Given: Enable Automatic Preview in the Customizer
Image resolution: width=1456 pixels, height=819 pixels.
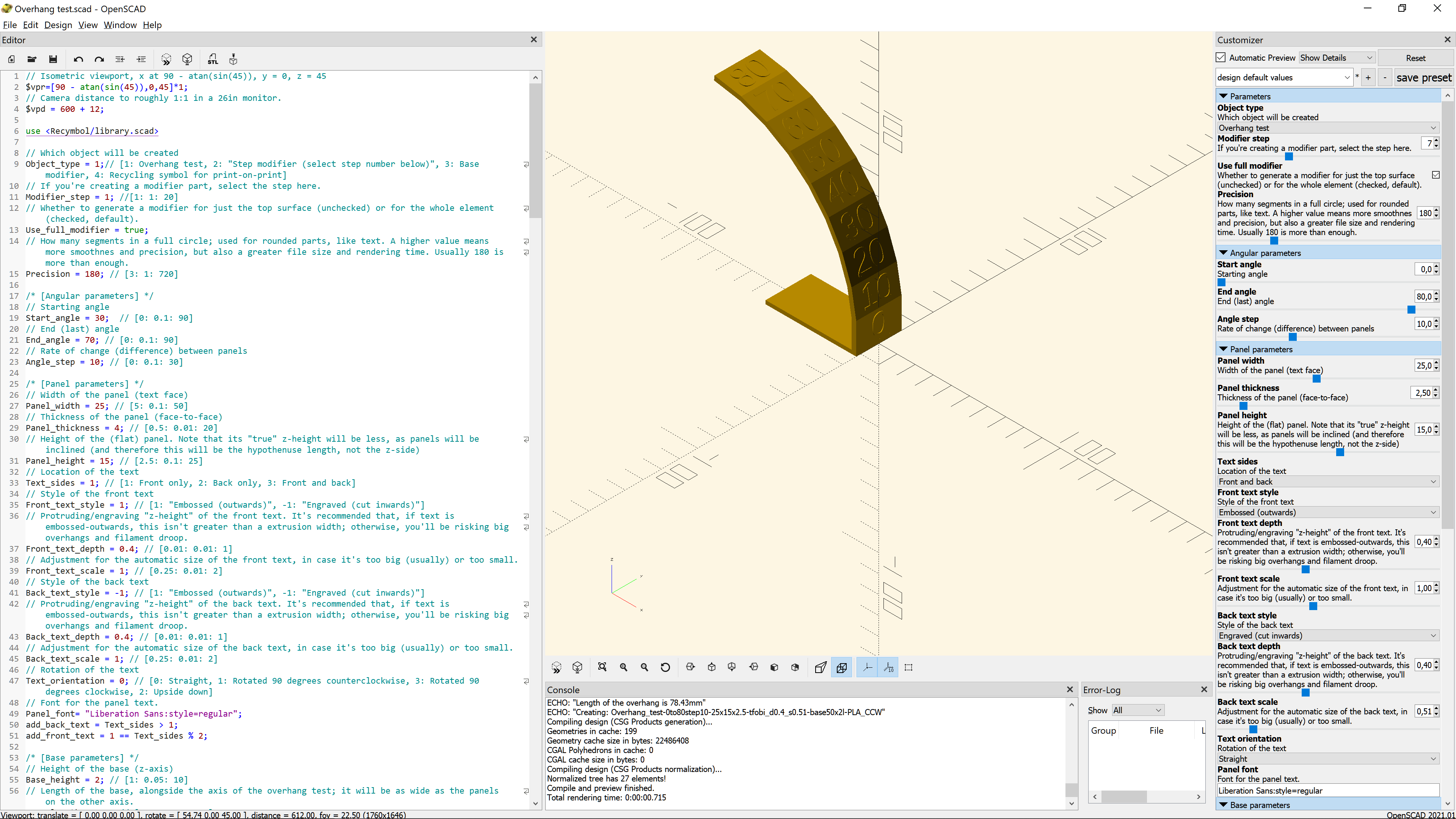Looking at the screenshot, I should pos(1221,57).
